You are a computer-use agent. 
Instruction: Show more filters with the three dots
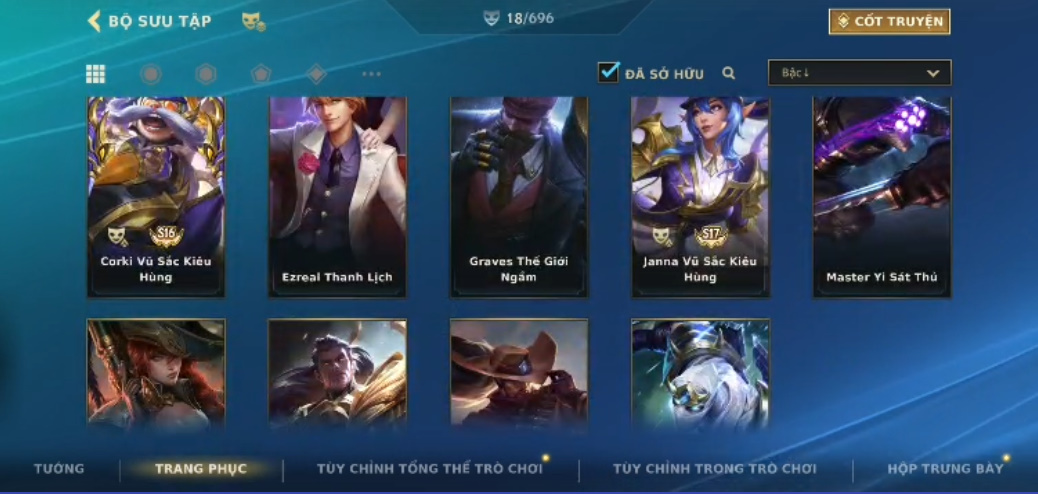(371, 74)
